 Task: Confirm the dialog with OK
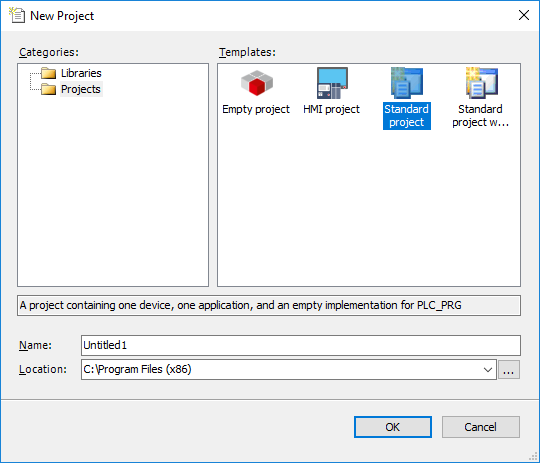[393, 427]
